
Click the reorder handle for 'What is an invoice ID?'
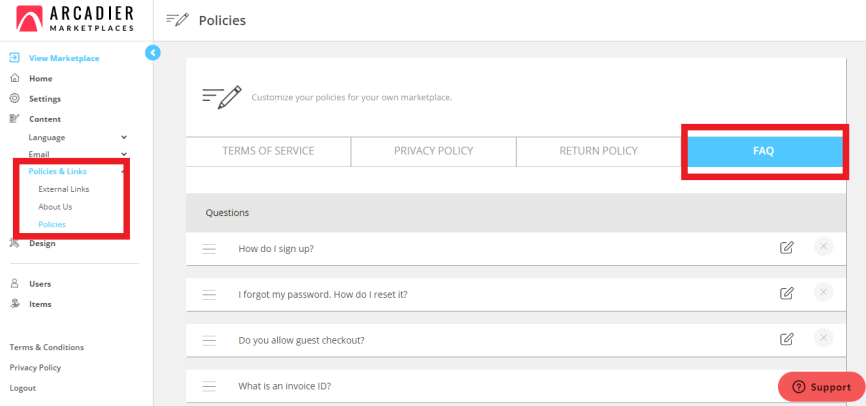(209, 386)
